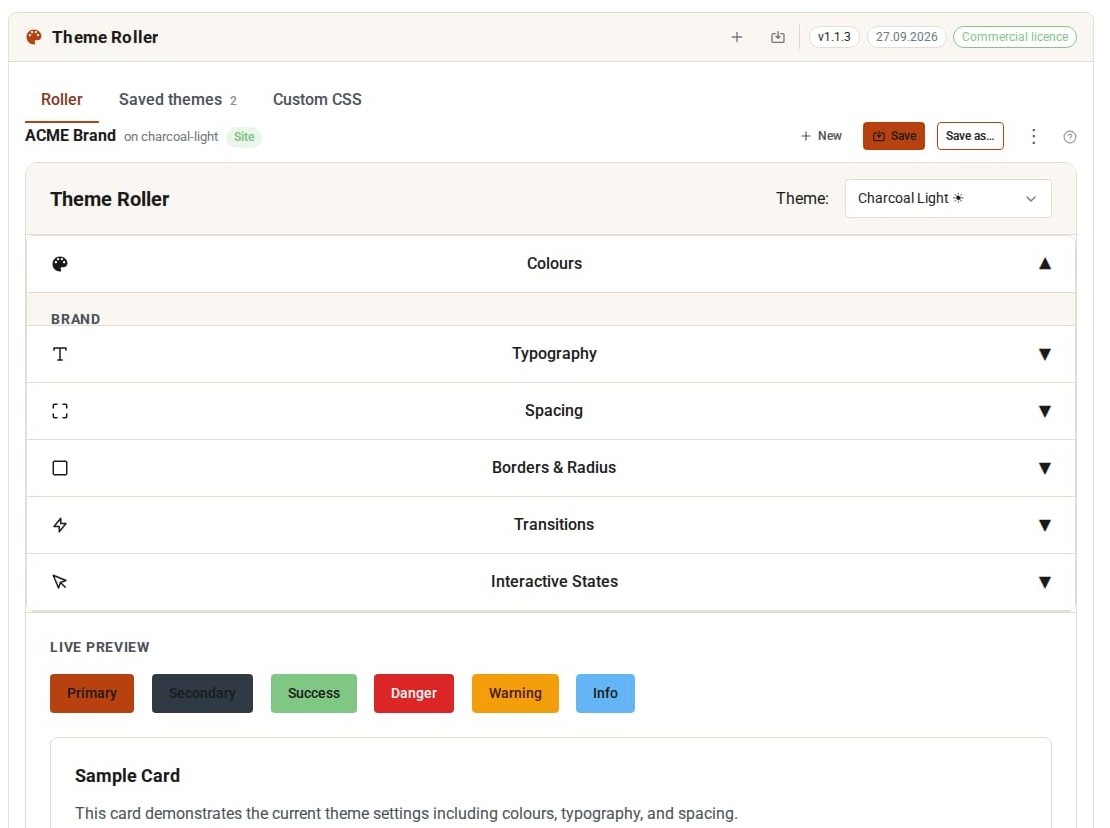
Task: Click the Borders & Radius square icon
Action: coord(60,468)
